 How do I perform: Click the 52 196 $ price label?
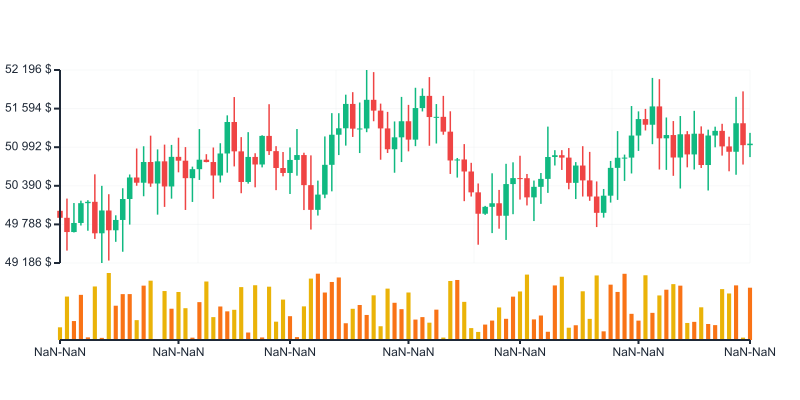(x=30, y=69)
